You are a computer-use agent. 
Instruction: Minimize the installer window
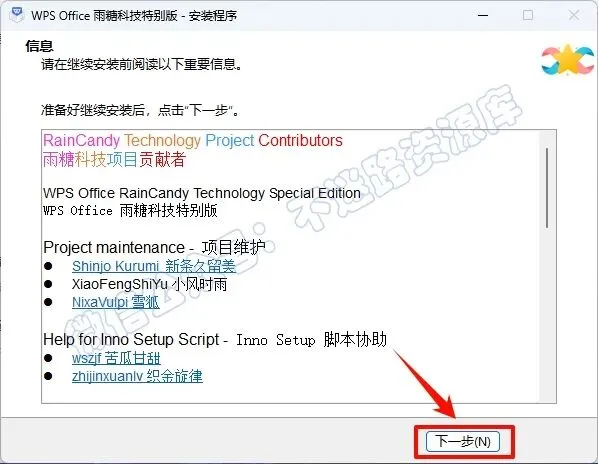pyautogui.click(x=483, y=15)
